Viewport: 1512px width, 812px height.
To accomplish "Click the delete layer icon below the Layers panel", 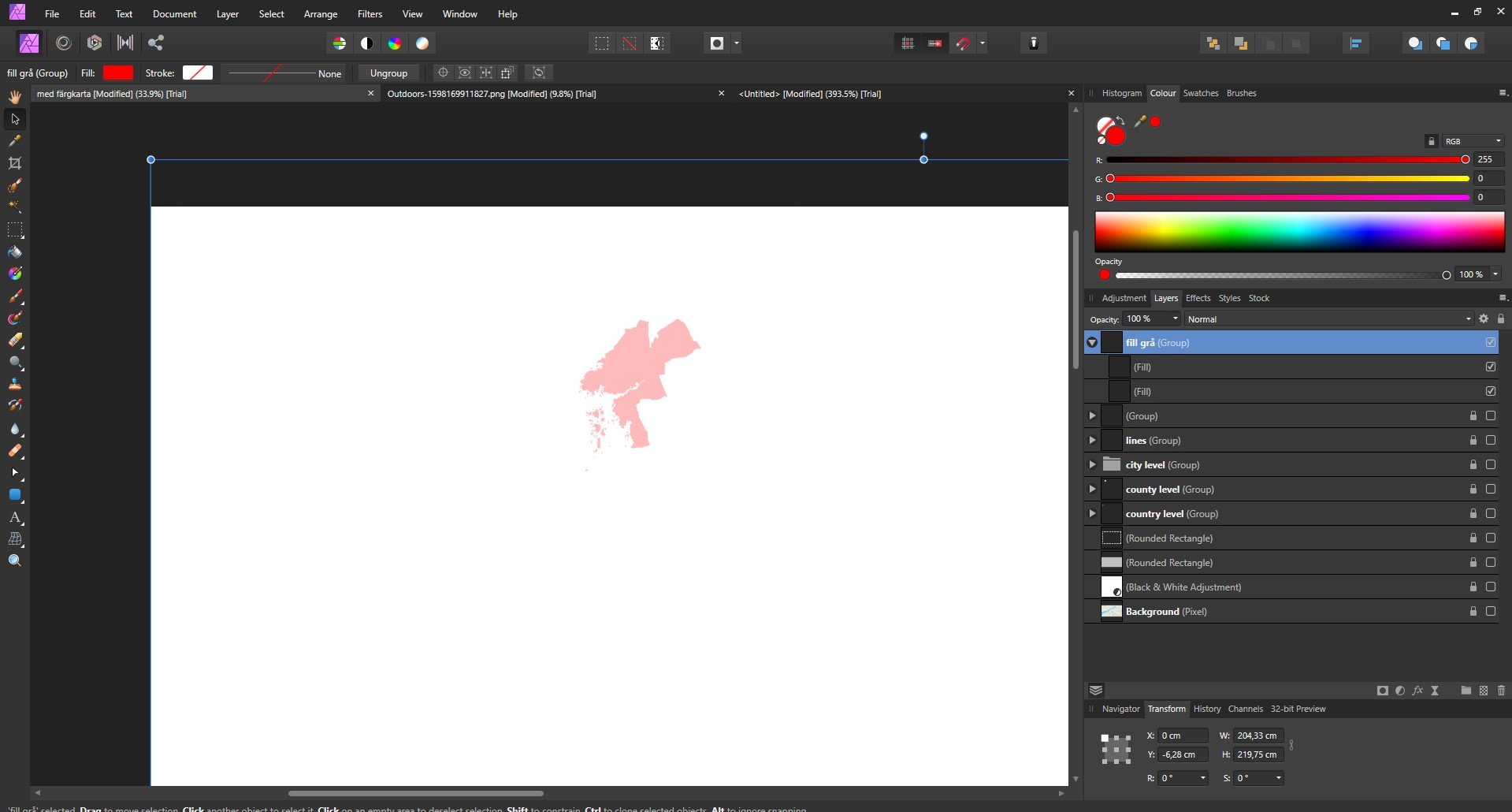I will coord(1501,691).
